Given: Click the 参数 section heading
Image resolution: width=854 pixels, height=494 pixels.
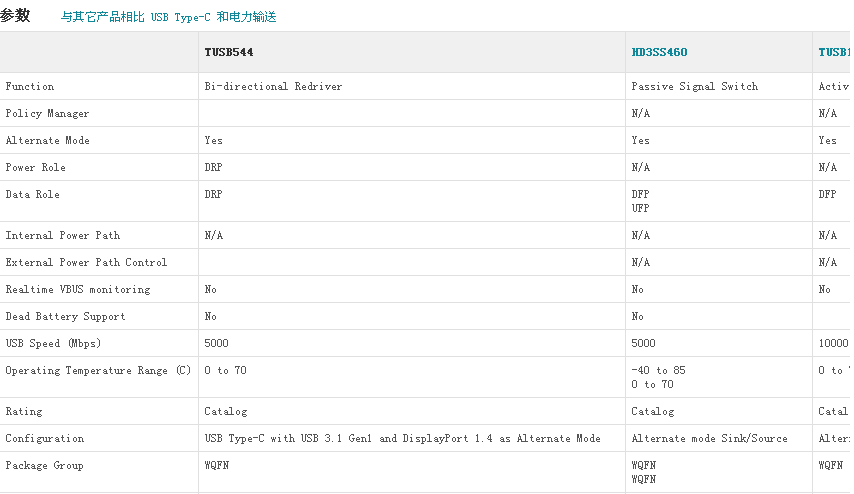Looking at the screenshot, I should 15,16.
